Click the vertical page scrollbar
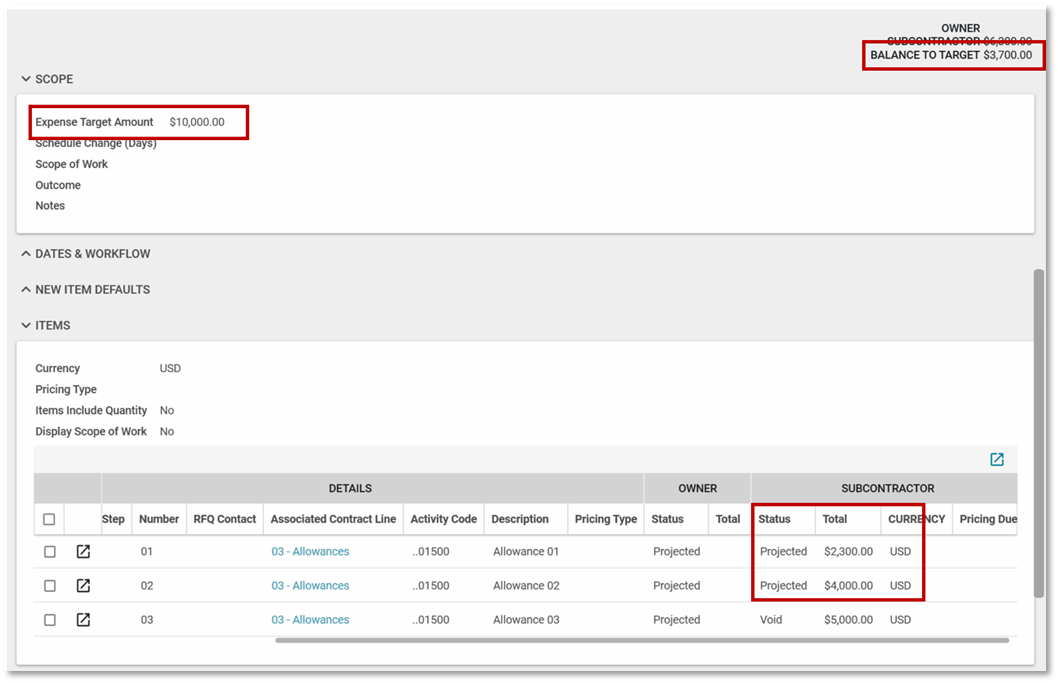Viewport: 1058px width, 683px height. [x=1040, y=430]
